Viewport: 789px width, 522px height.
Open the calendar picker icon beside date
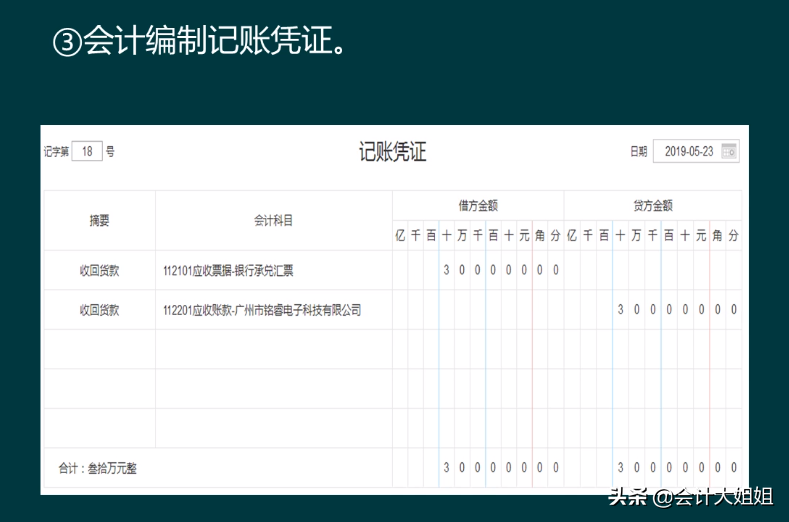point(729,151)
